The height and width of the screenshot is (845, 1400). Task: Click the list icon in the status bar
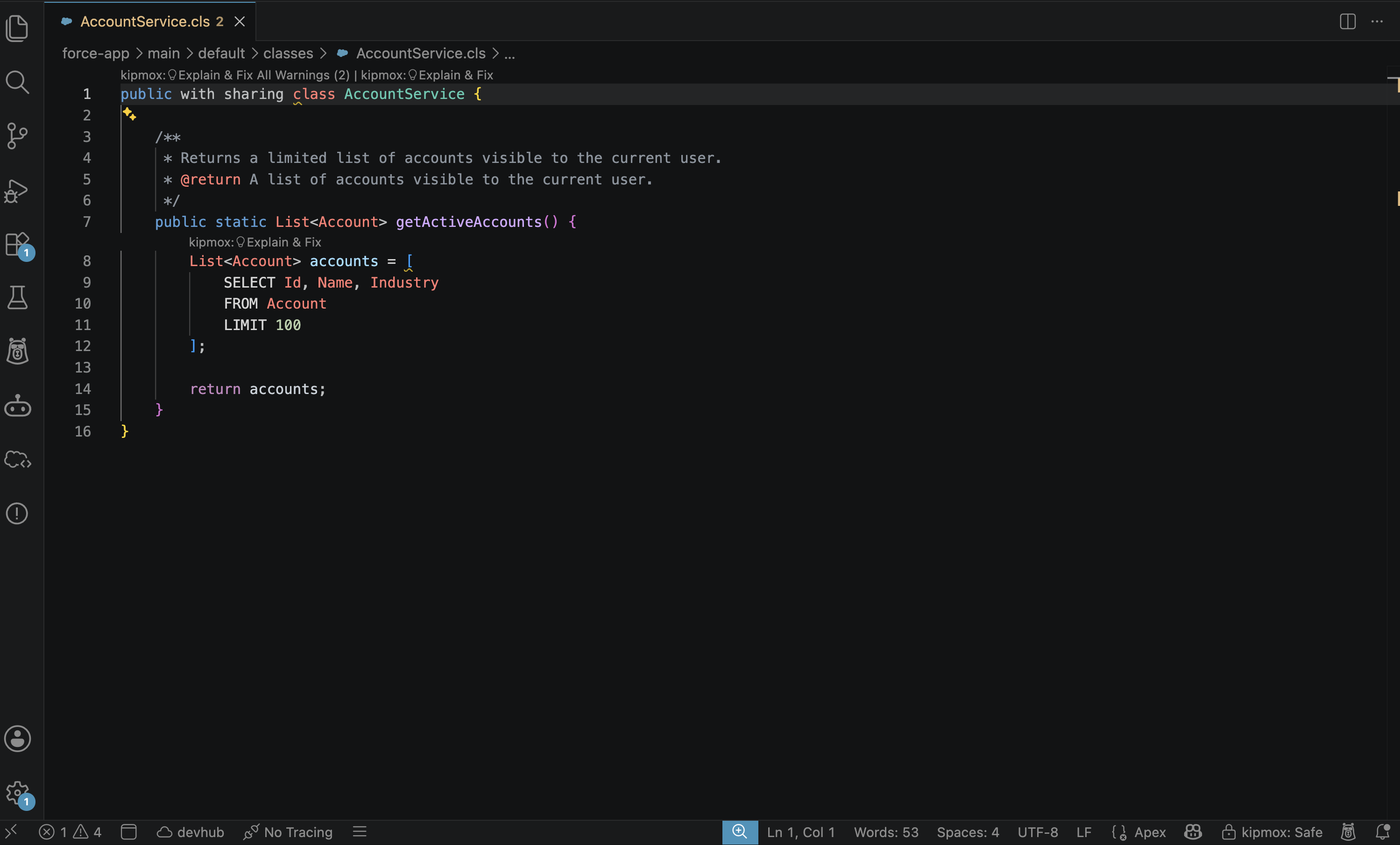pos(360,832)
